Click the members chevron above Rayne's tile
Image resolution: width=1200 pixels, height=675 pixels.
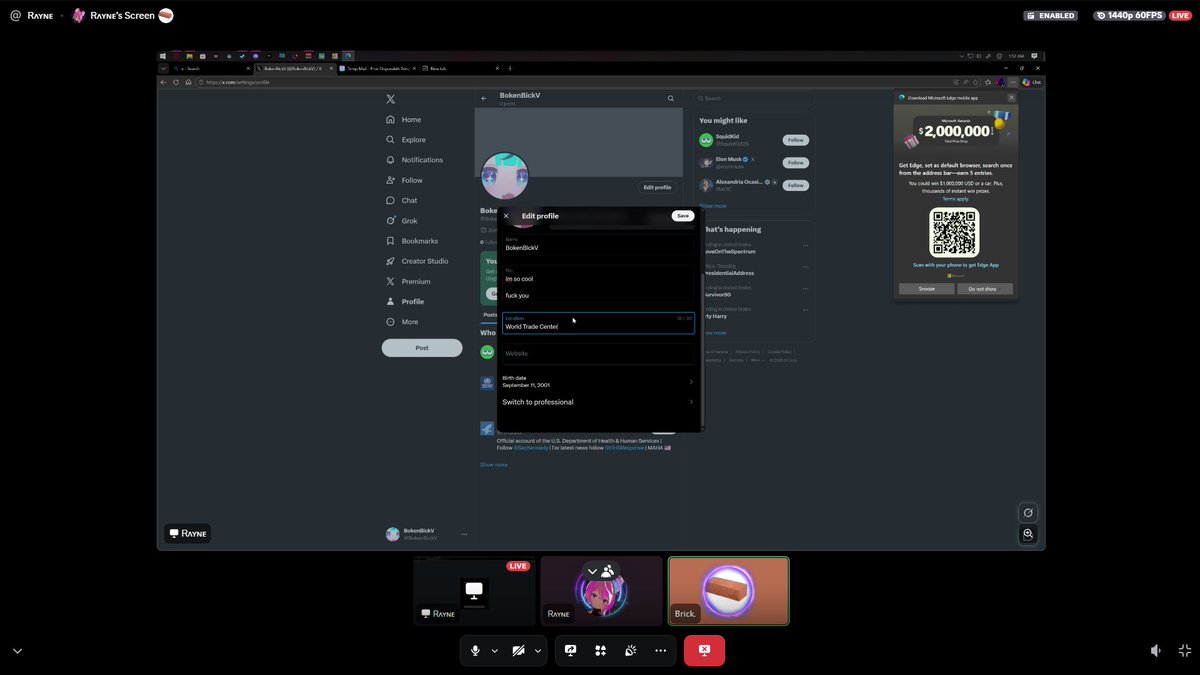pyautogui.click(x=592, y=571)
